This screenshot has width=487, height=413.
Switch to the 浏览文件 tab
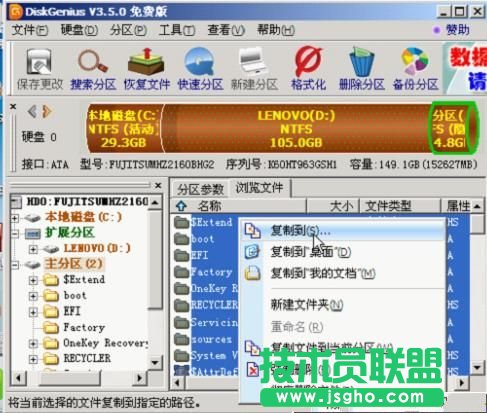pos(259,188)
